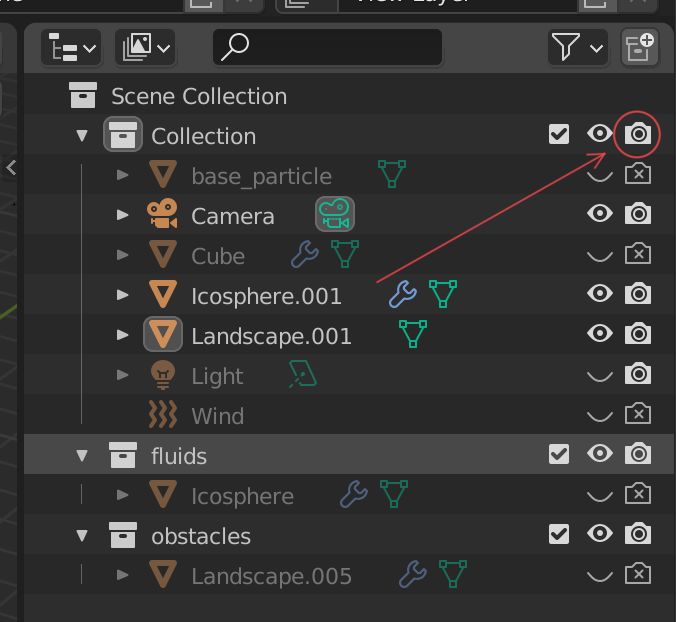Enable base_particle in renders
Screen dimensions: 676x622
[x=638, y=174]
